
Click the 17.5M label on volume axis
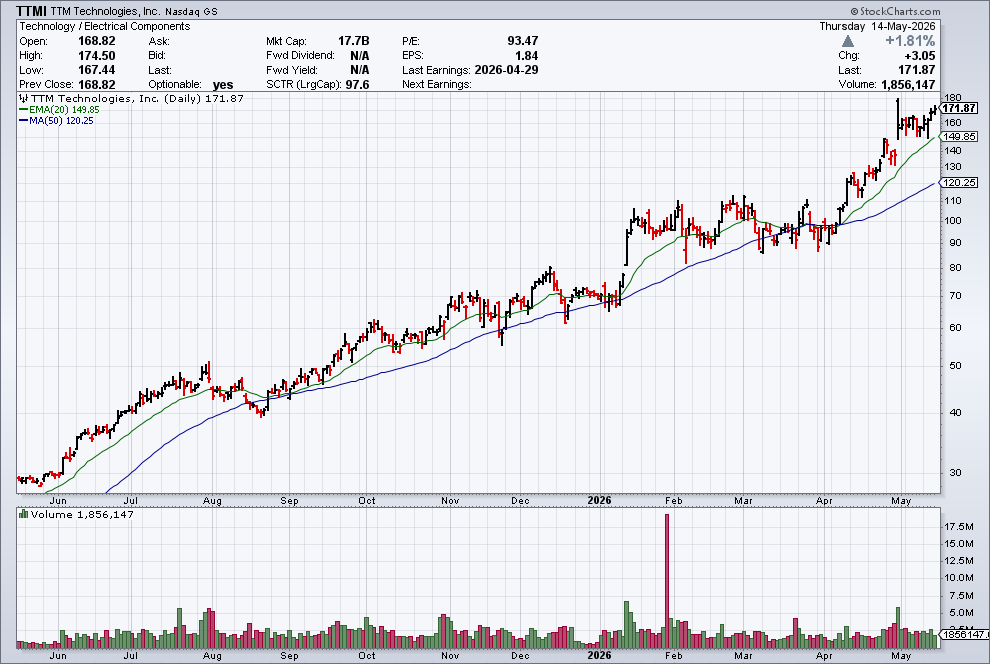[959, 526]
